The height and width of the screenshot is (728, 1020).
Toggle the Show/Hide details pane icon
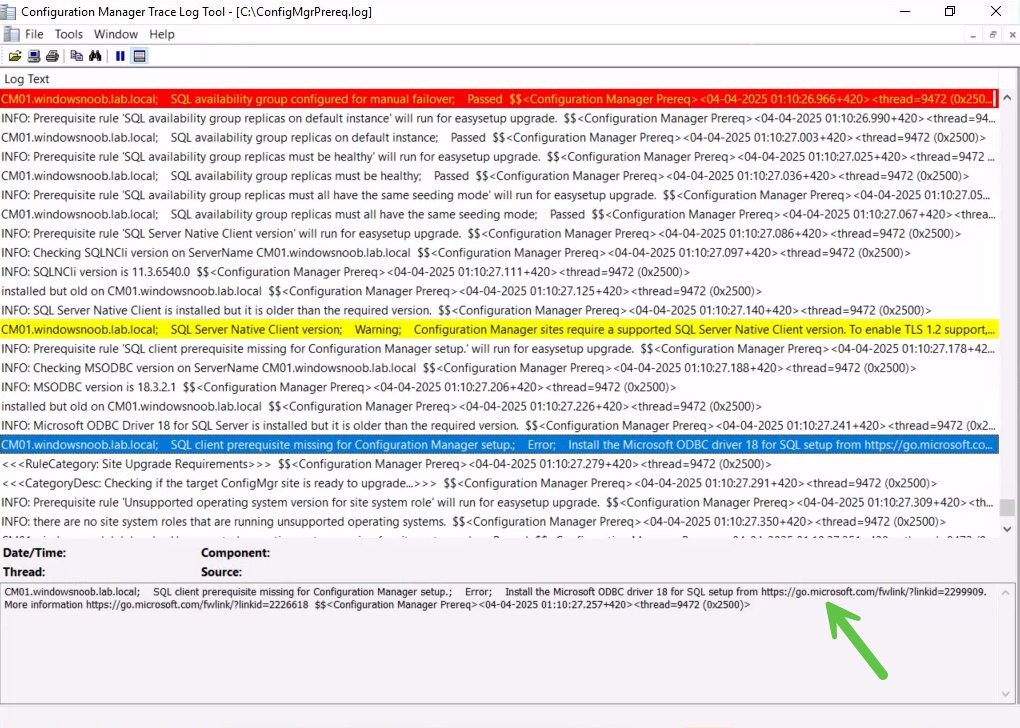(139, 56)
